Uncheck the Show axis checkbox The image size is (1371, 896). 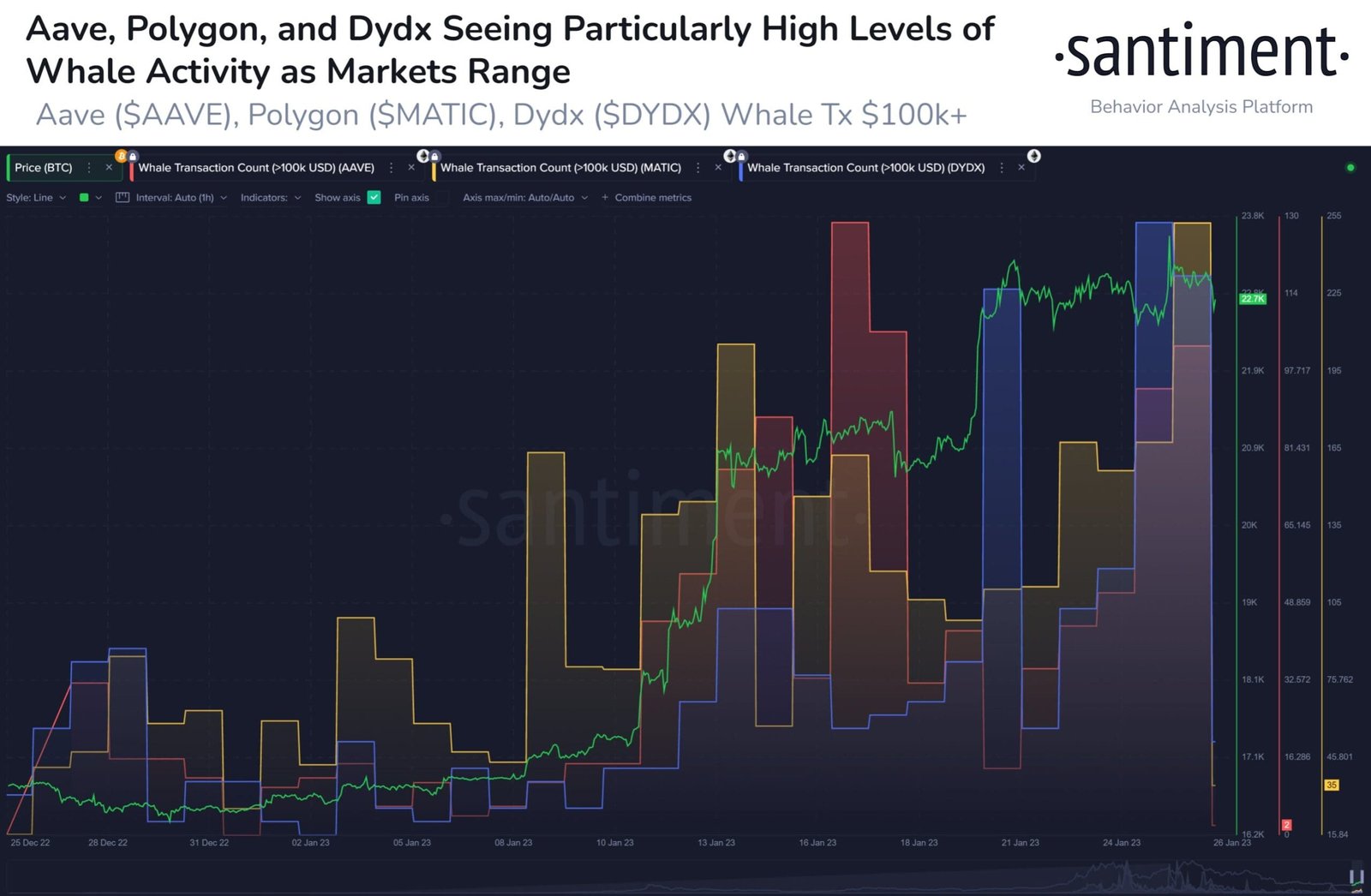click(374, 197)
